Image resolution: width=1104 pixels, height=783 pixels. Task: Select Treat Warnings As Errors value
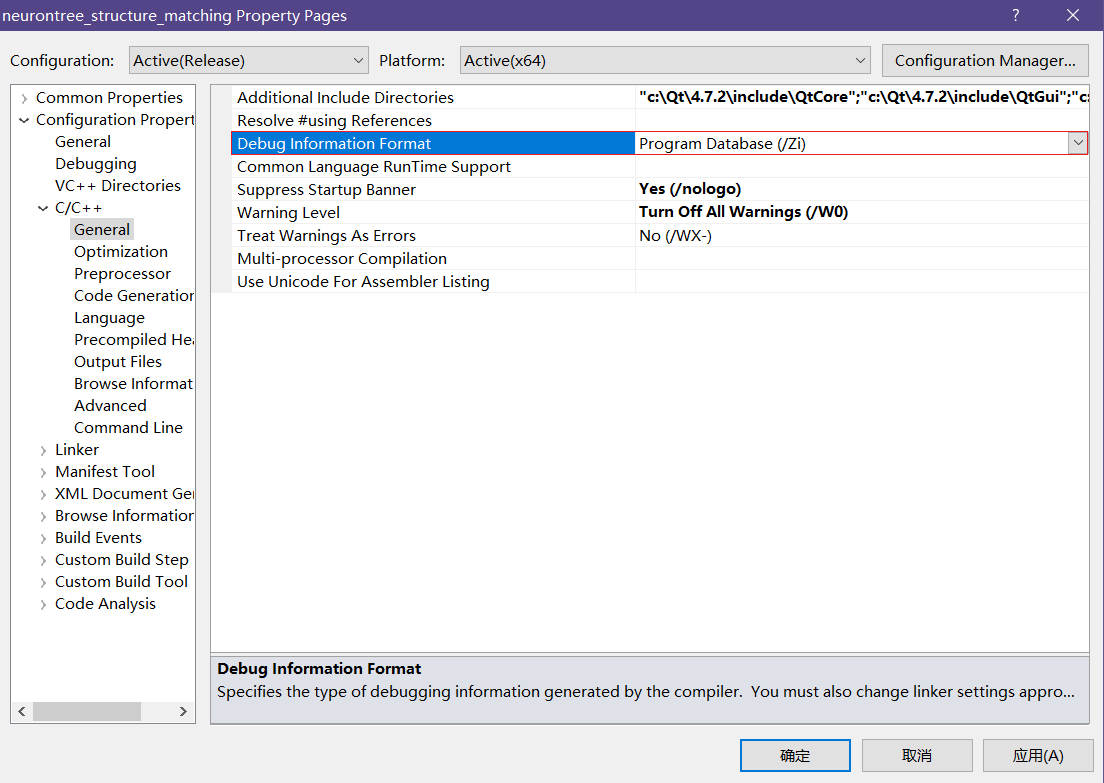860,236
